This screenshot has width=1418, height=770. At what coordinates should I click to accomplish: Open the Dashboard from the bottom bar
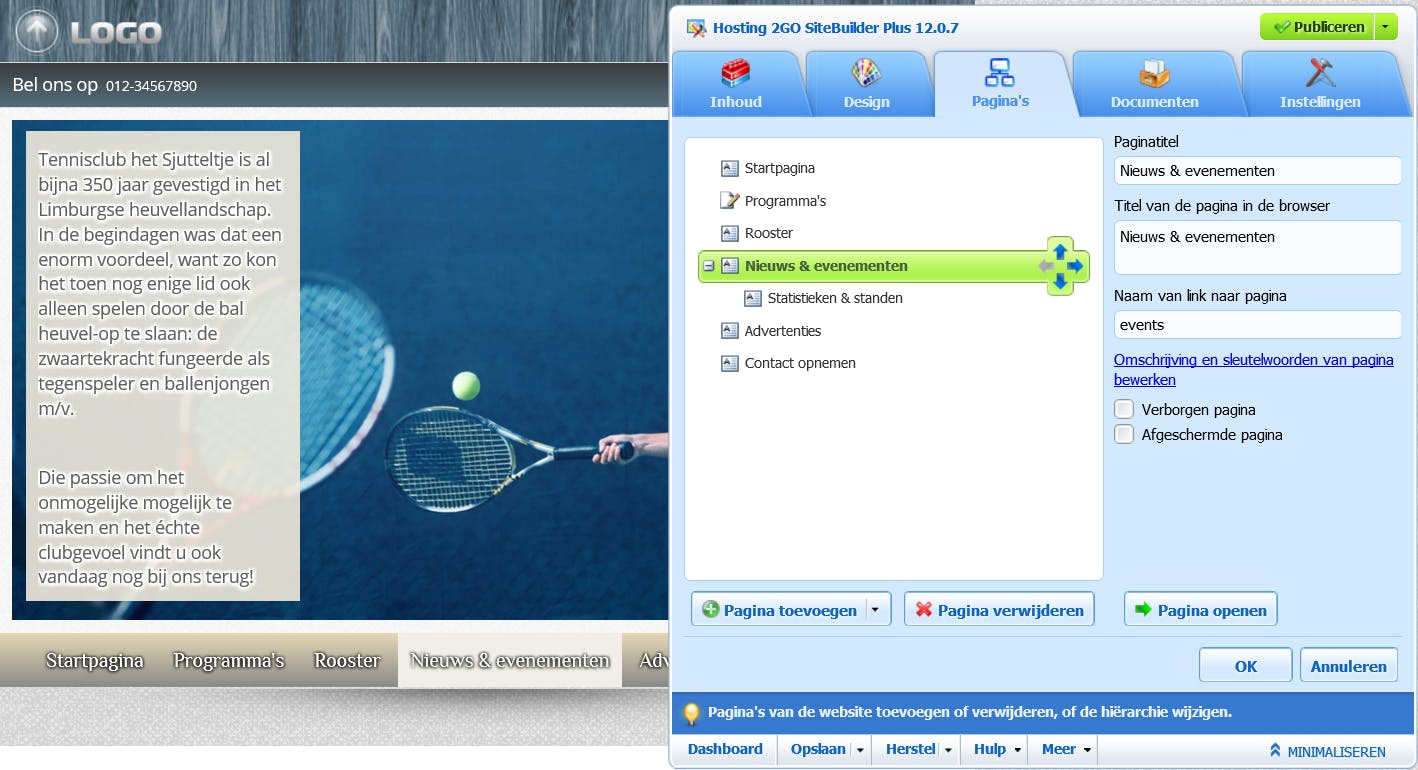click(725, 749)
